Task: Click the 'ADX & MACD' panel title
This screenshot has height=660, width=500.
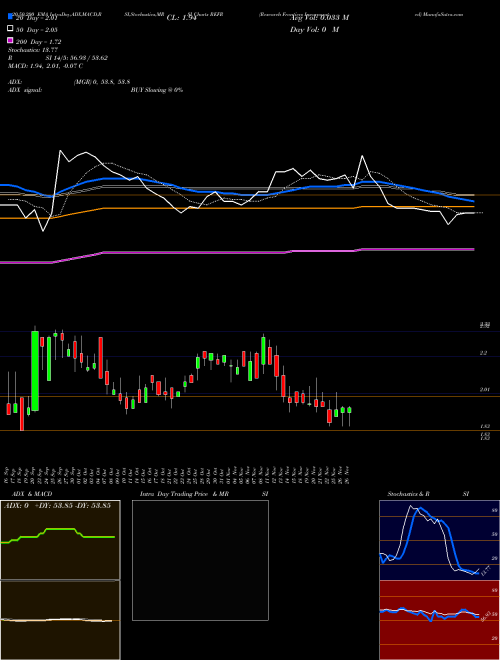Action: 32,494
